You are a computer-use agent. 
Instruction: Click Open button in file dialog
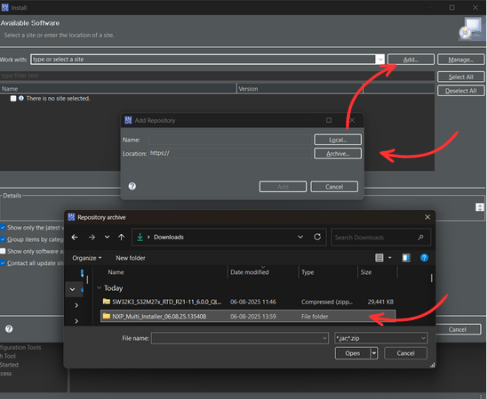coord(353,353)
